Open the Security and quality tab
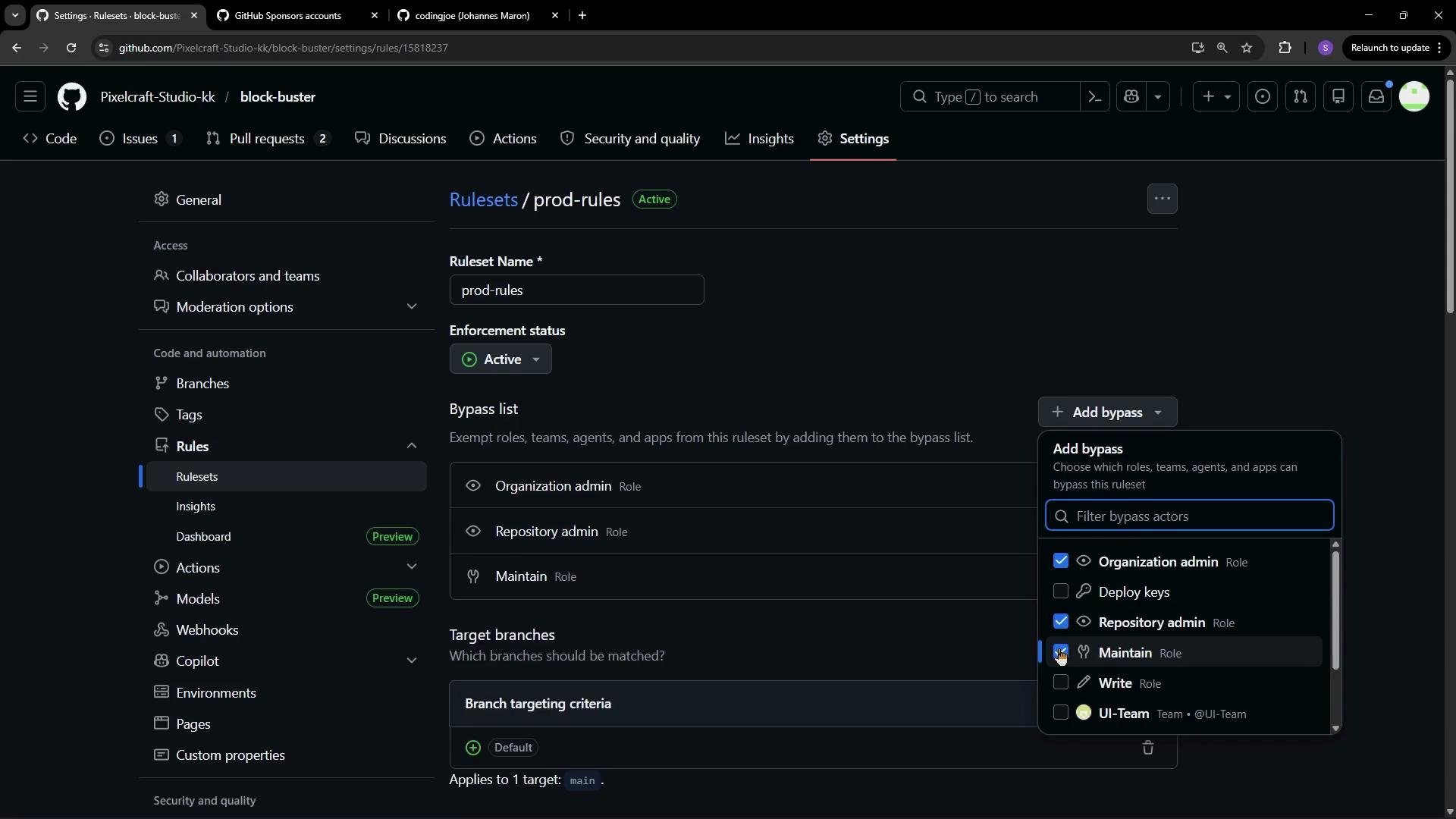This screenshot has height=819, width=1456. pyautogui.click(x=630, y=139)
